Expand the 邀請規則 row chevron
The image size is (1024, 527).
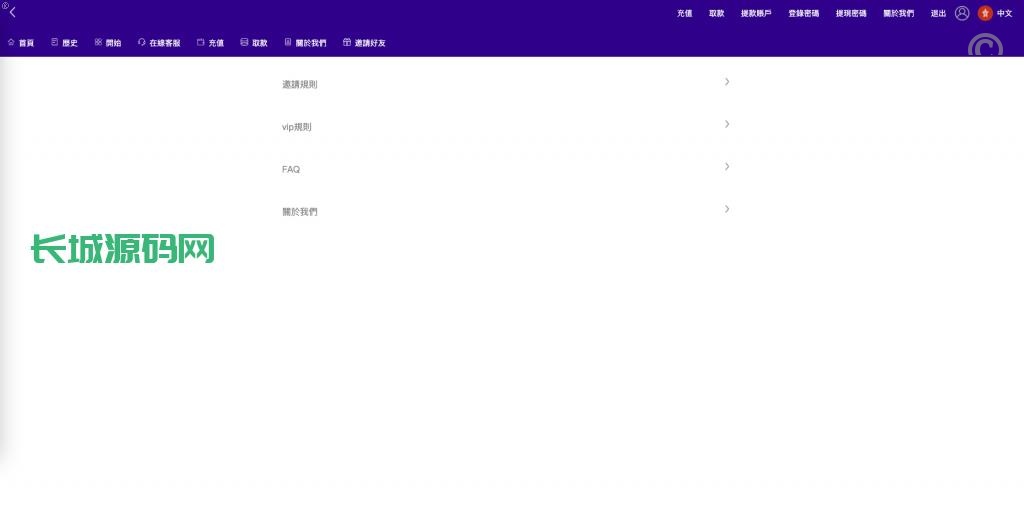pos(727,82)
